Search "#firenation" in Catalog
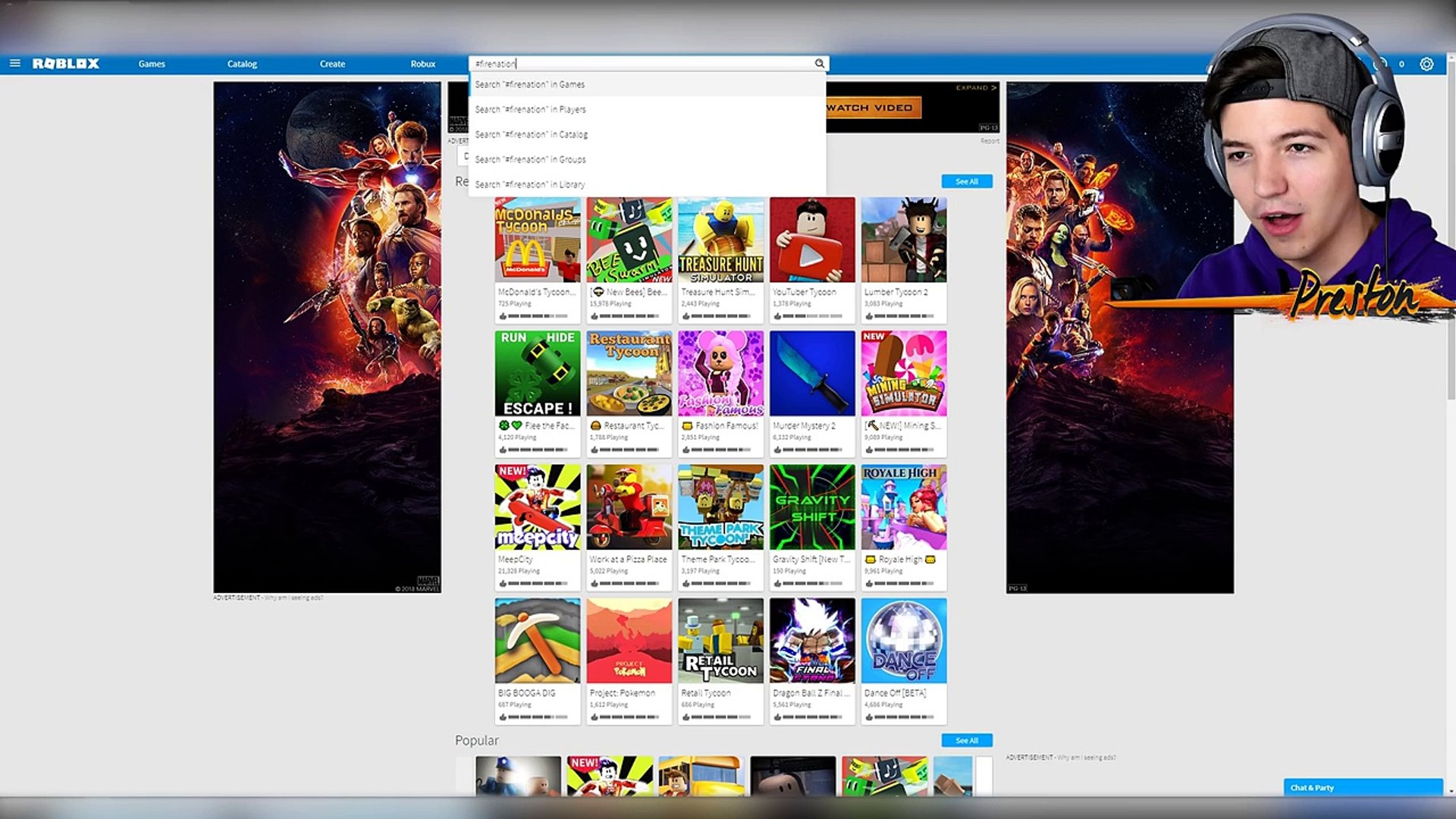Image resolution: width=1456 pixels, height=819 pixels. [x=647, y=134]
